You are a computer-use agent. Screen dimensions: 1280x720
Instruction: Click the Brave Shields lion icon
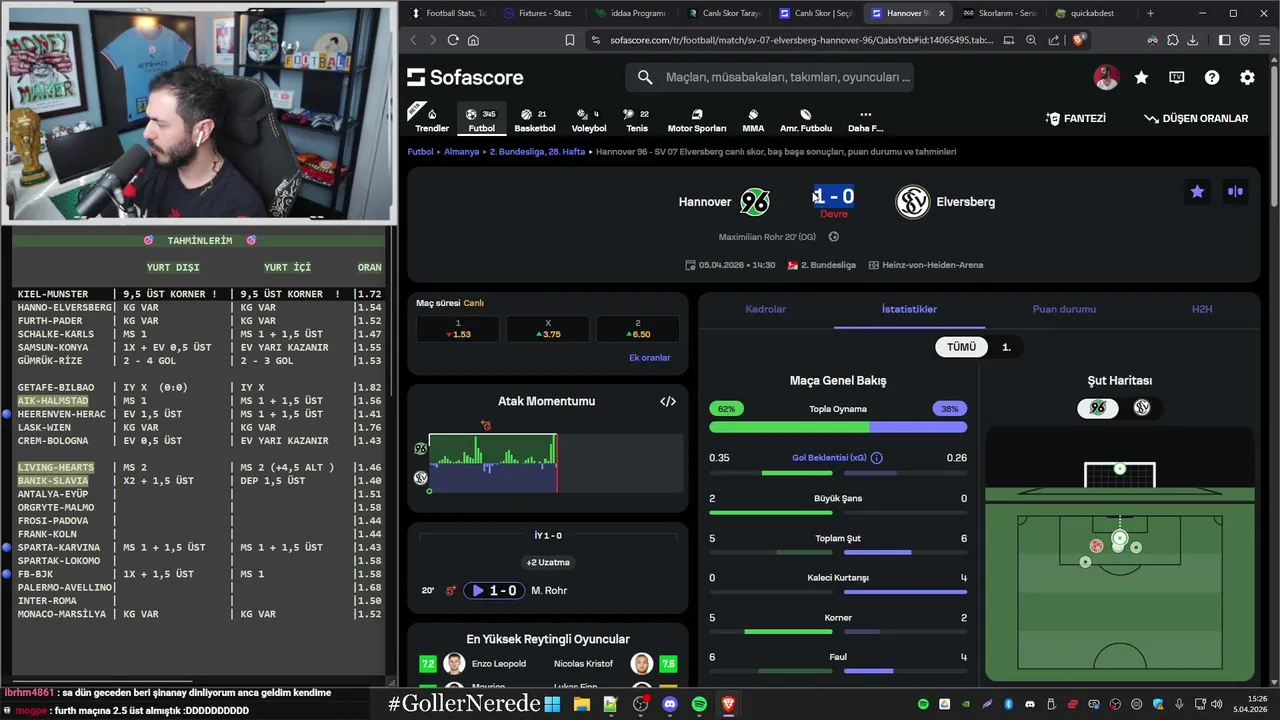point(1079,40)
